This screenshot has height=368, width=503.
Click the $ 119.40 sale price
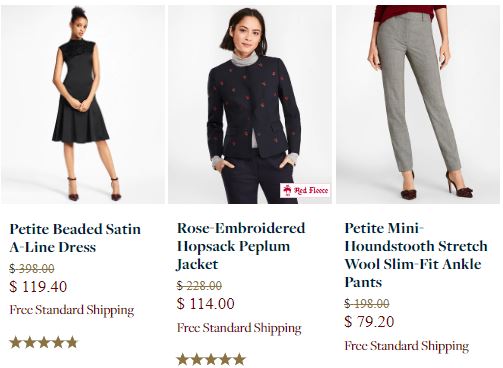pyautogui.click(x=38, y=287)
